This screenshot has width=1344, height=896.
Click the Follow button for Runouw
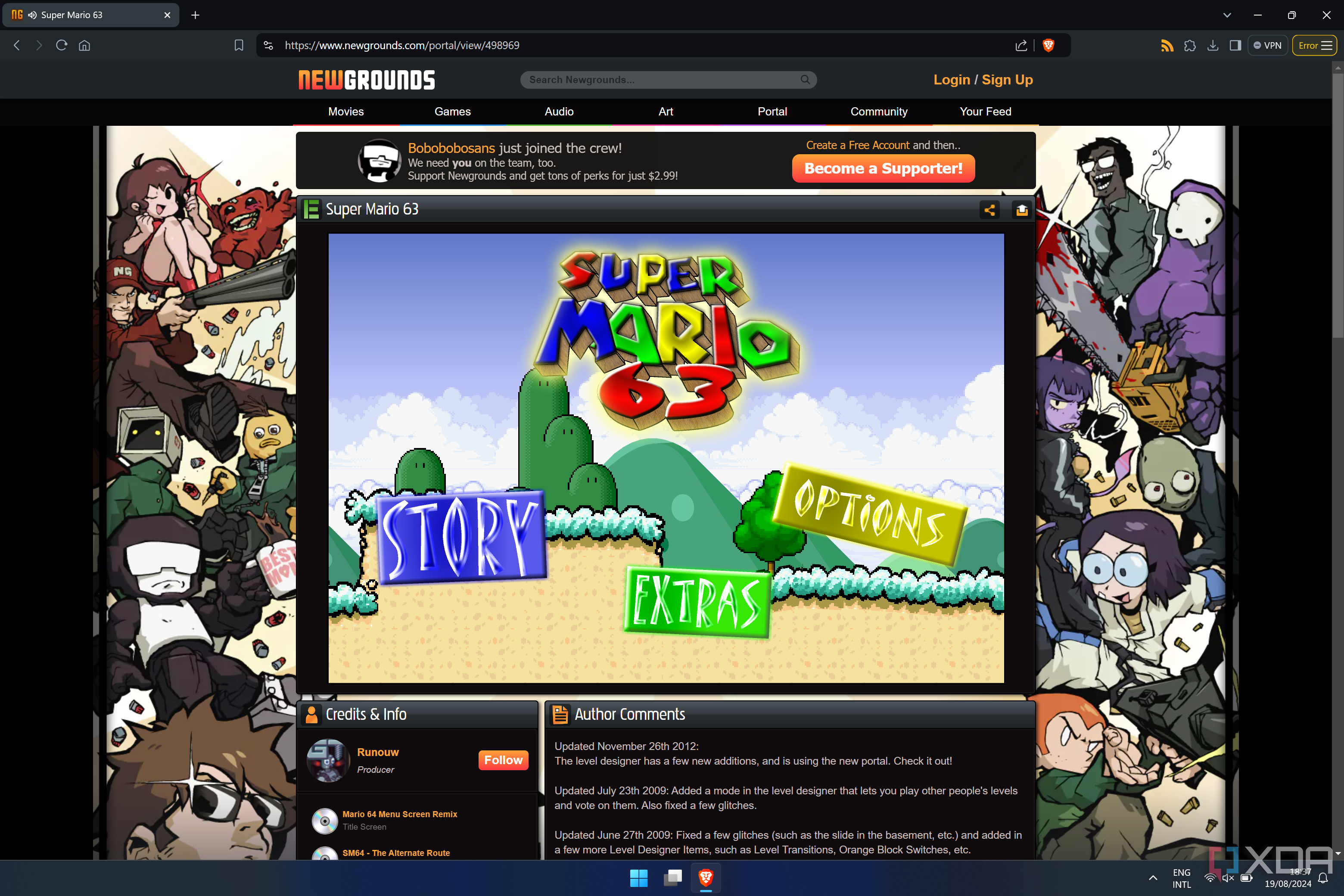click(504, 759)
